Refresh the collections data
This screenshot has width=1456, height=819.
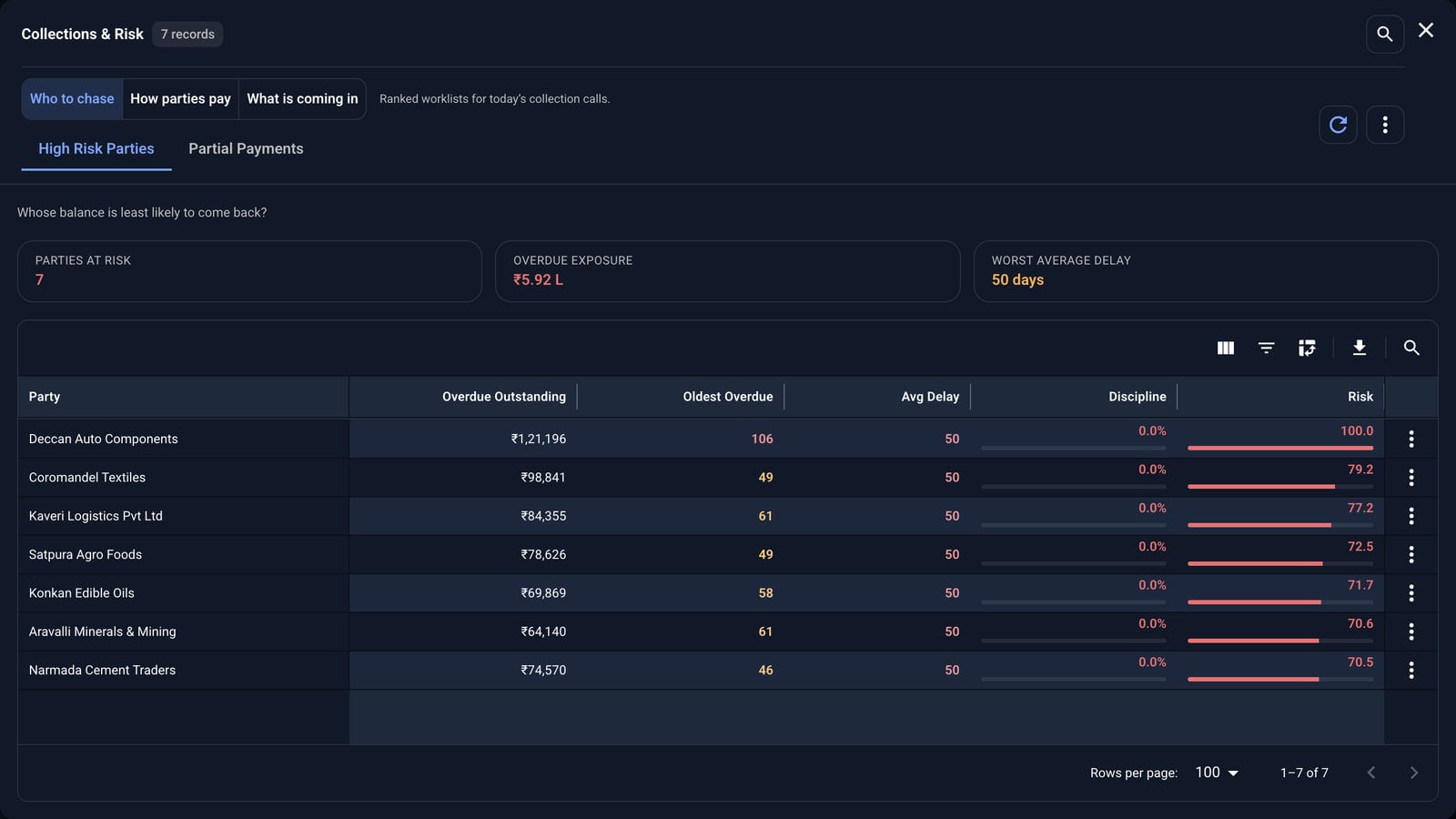1338,125
